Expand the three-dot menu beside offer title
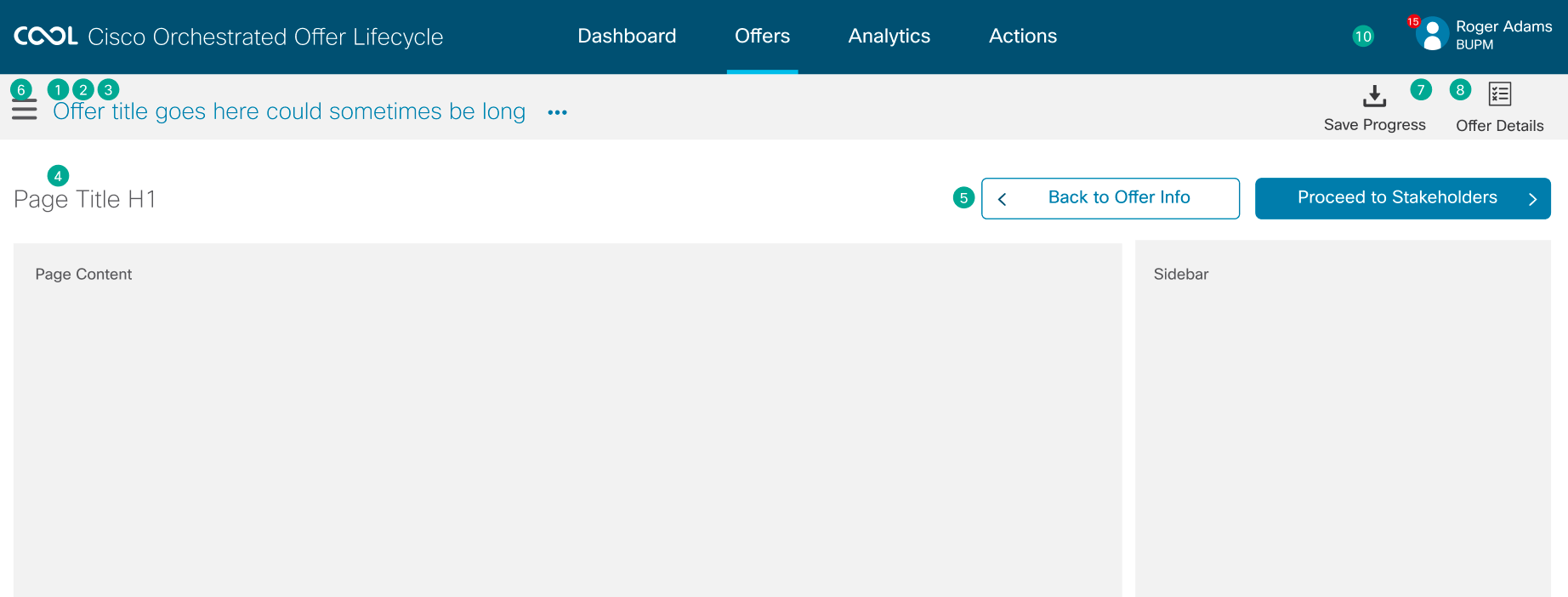The width and height of the screenshot is (1568, 597). coord(557,112)
